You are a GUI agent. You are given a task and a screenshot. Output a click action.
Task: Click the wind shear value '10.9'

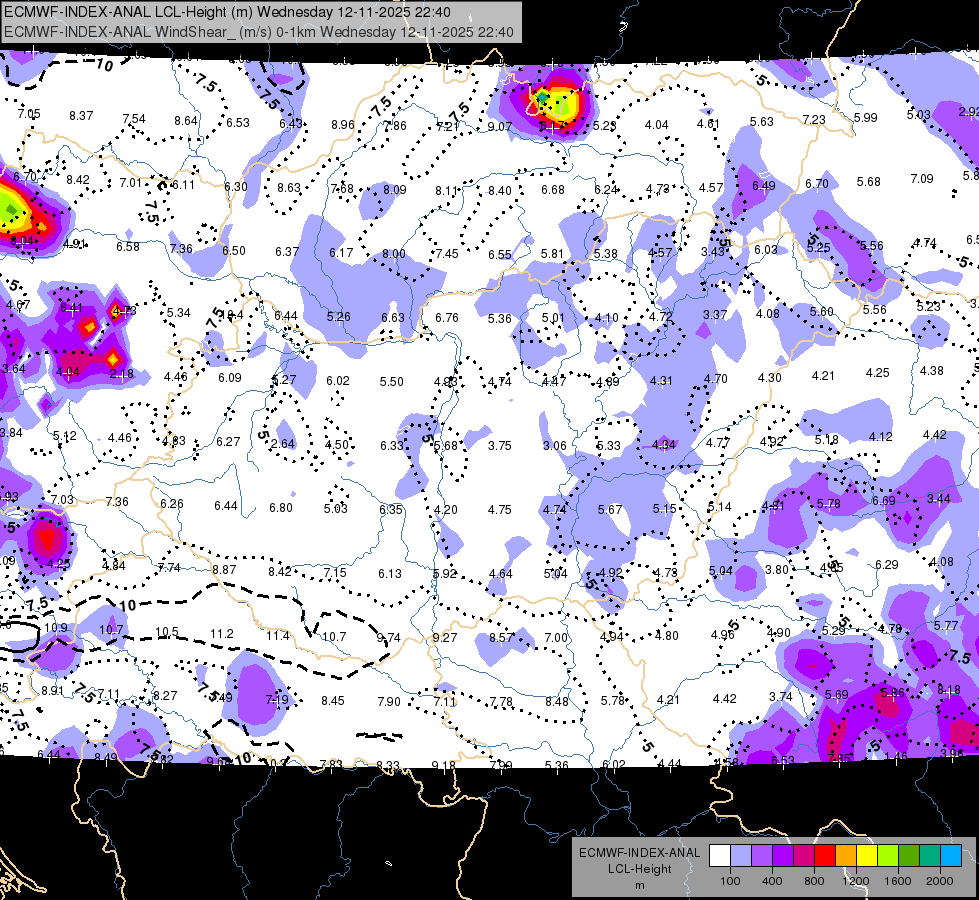[56, 628]
